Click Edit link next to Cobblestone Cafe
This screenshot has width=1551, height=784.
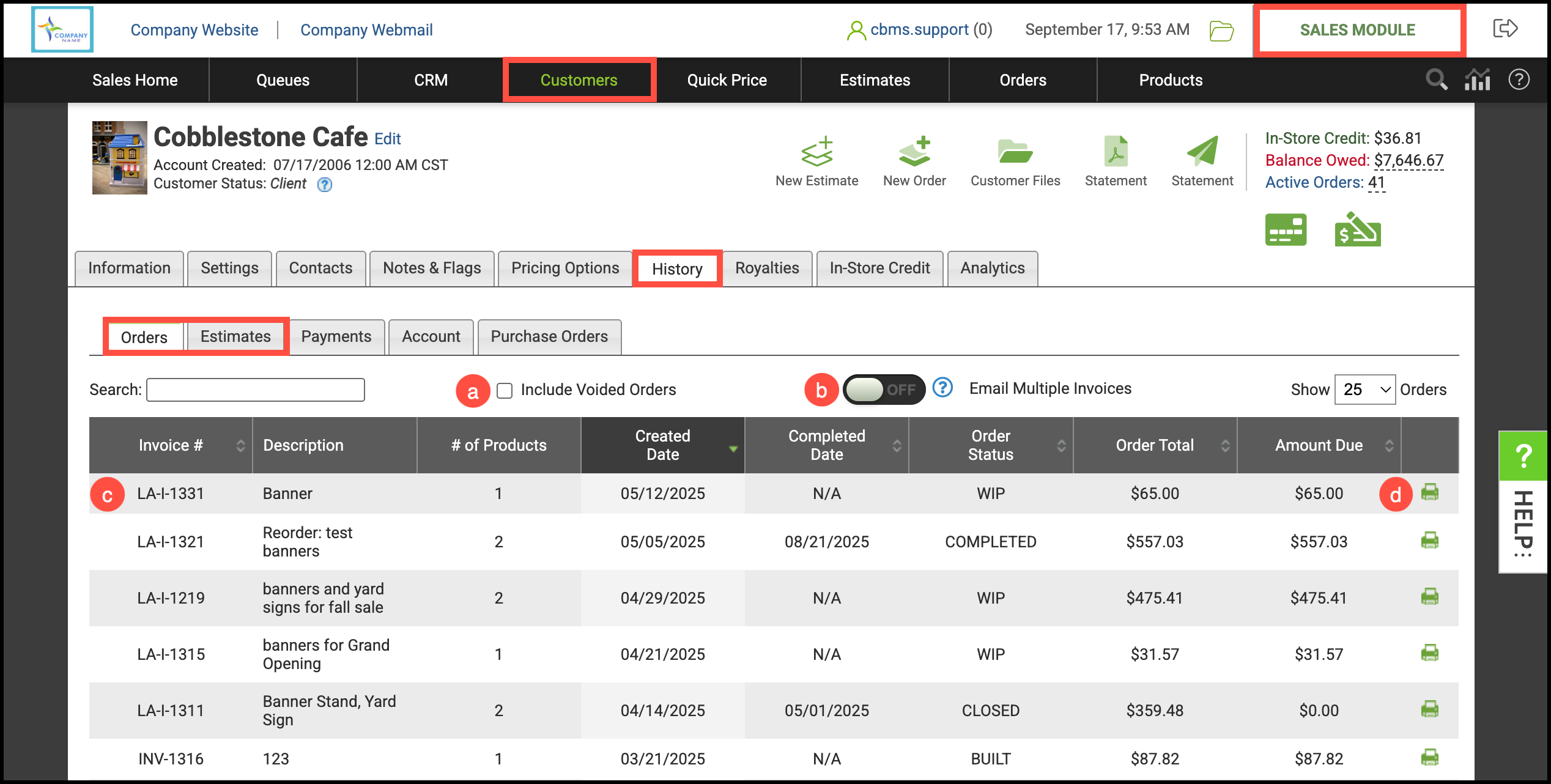click(387, 139)
